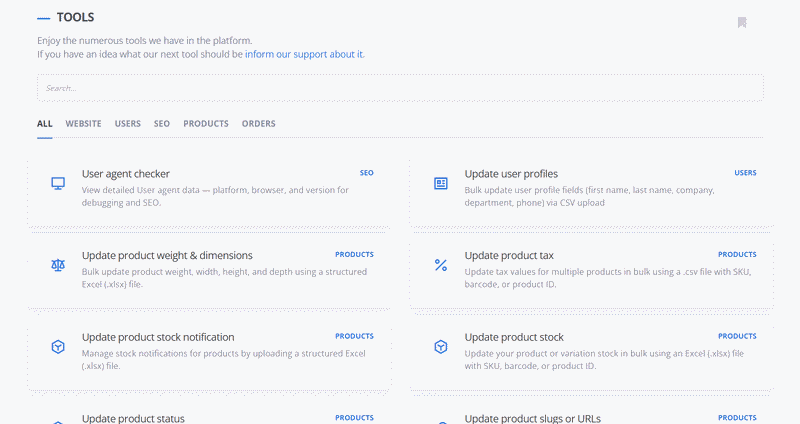
Task: Click 'Update your product or variation stock' description
Action: coord(604,360)
